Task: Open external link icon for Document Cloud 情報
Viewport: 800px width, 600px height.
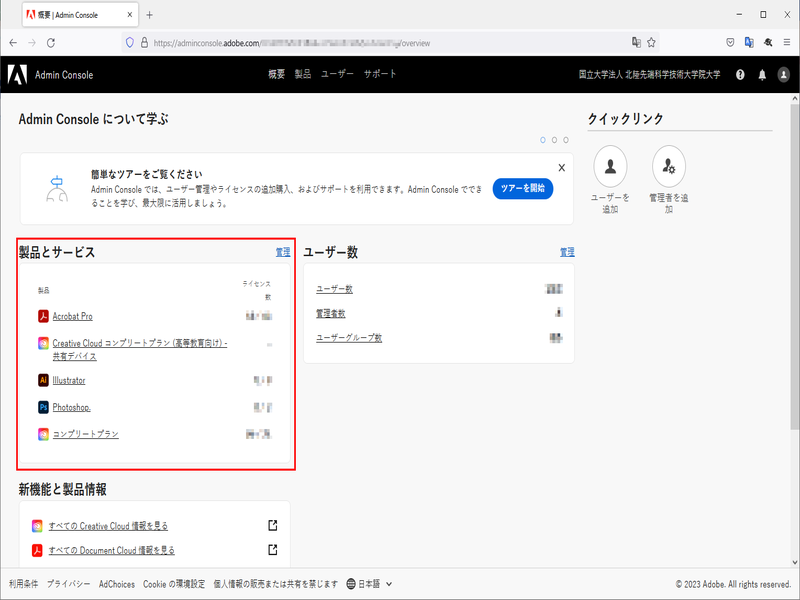Action: 273,549
